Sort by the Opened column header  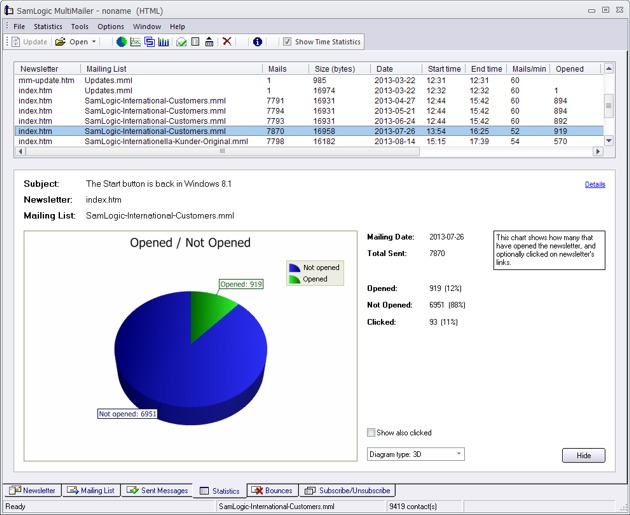click(x=575, y=69)
